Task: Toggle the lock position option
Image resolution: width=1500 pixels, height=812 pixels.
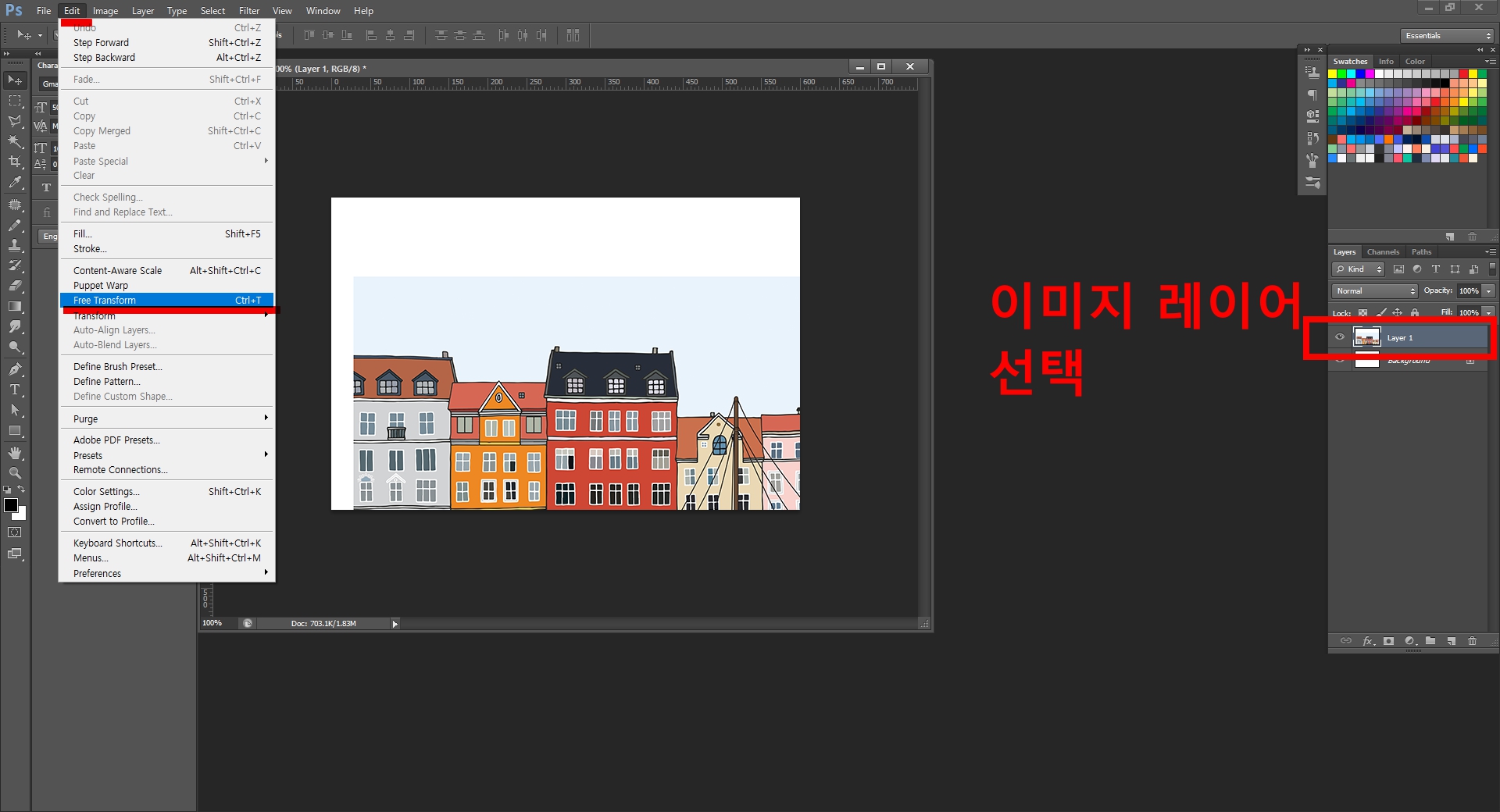Action: point(1398,312)
